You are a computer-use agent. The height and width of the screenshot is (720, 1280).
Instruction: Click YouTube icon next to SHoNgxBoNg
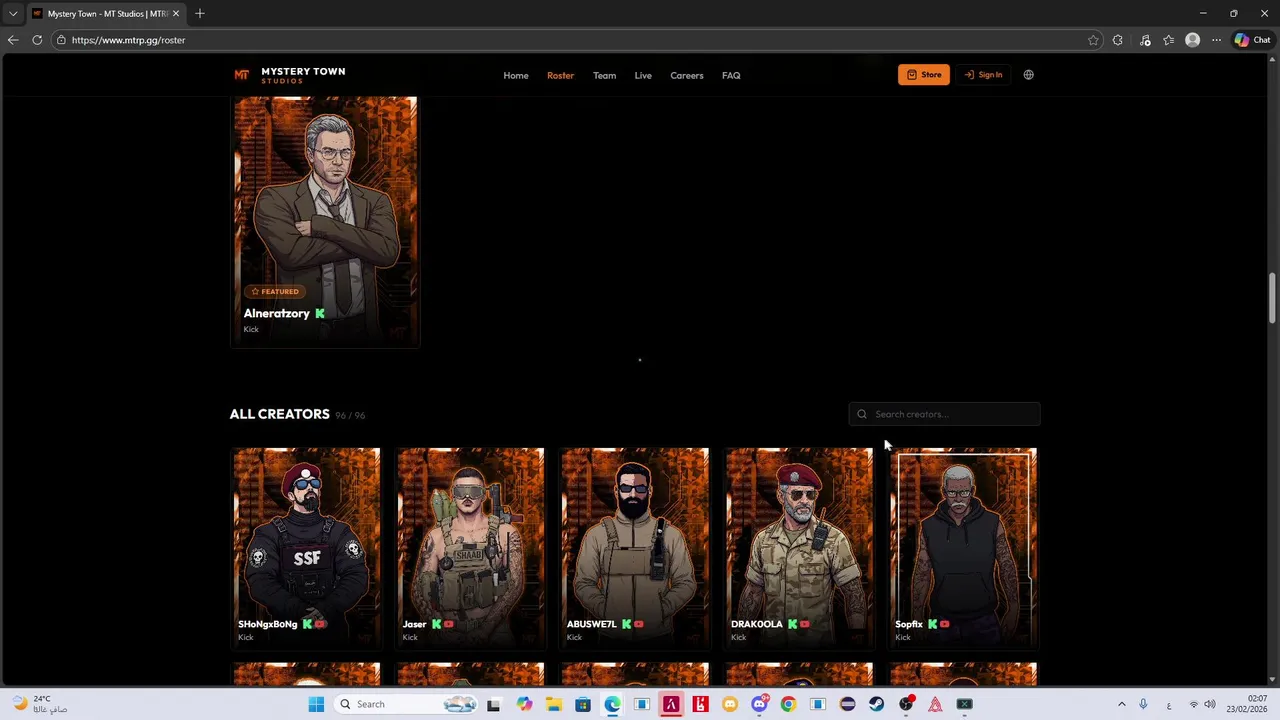click(320, 624)
